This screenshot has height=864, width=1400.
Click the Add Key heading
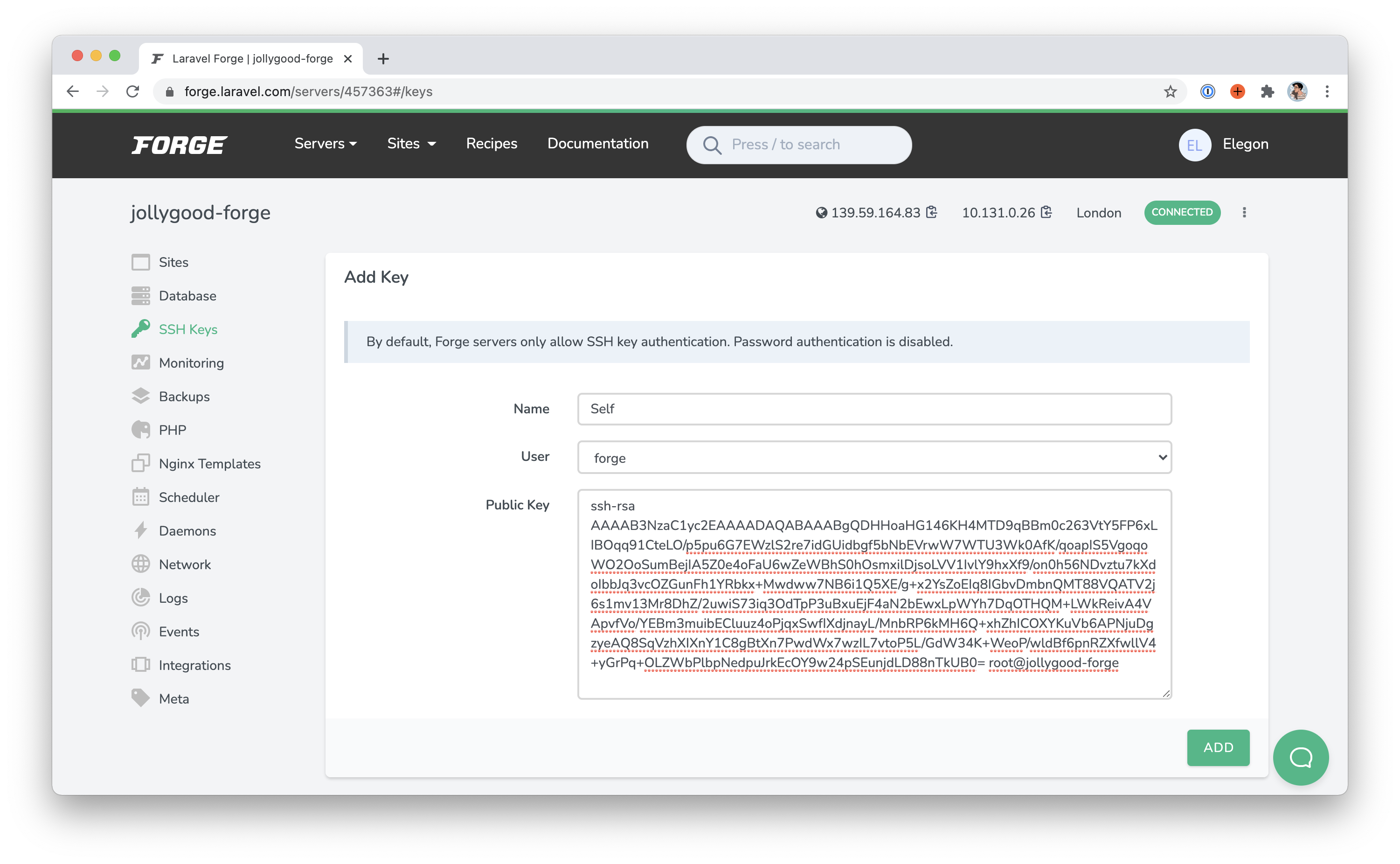pyautogui.click(x=376, y=277)
